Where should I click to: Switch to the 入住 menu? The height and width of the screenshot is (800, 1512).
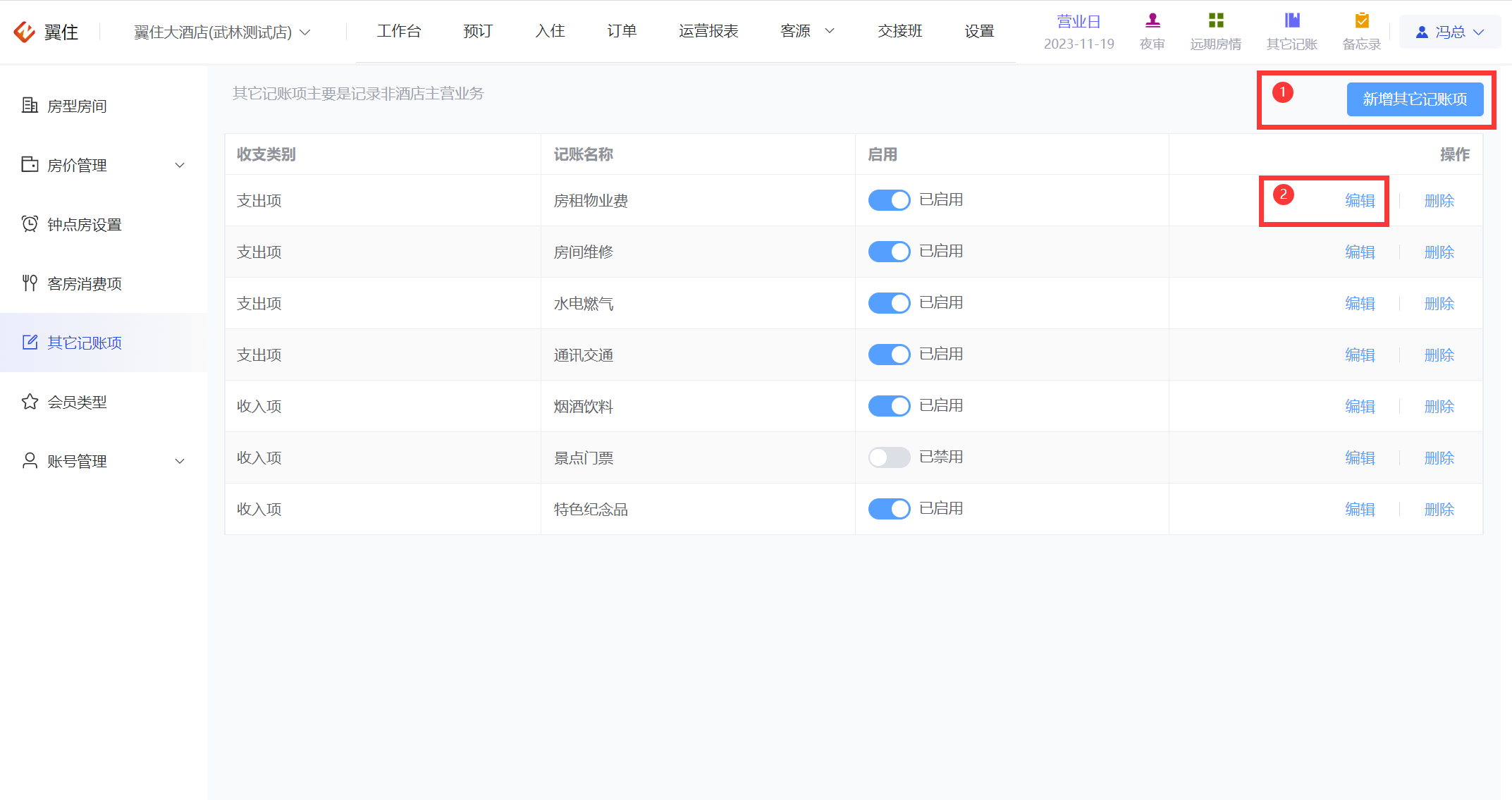click(x=550, y=31)
